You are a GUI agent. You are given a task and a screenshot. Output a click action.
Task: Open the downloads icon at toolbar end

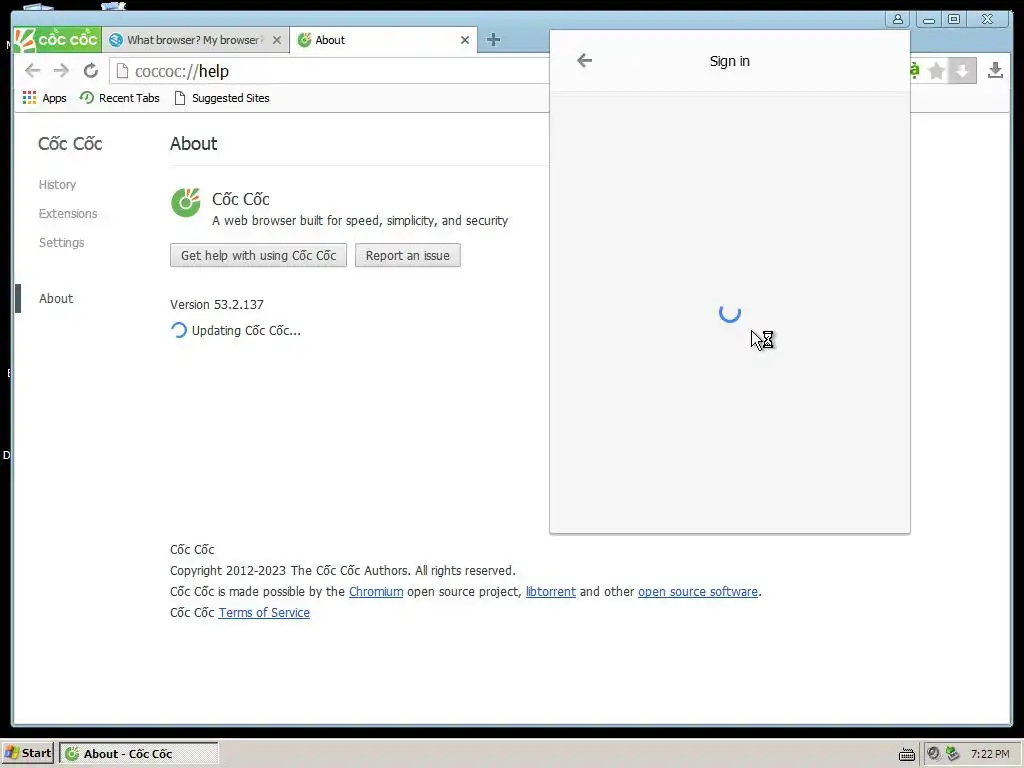[995, 71]
